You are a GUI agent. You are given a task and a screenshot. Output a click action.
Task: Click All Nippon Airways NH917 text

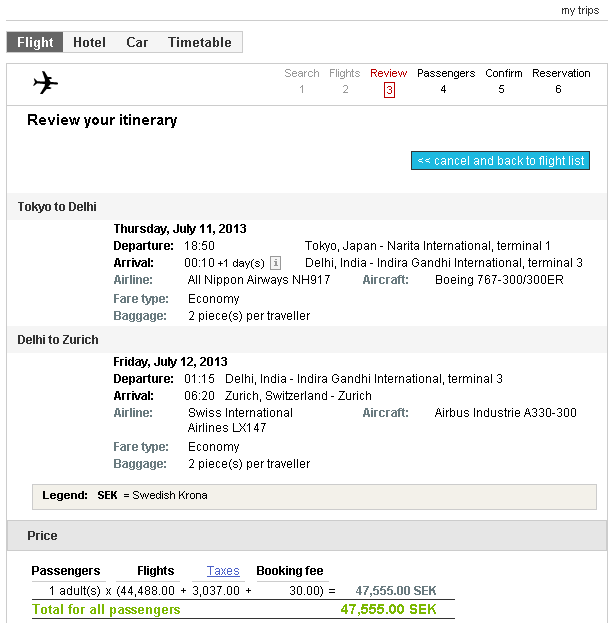[259, 280]
